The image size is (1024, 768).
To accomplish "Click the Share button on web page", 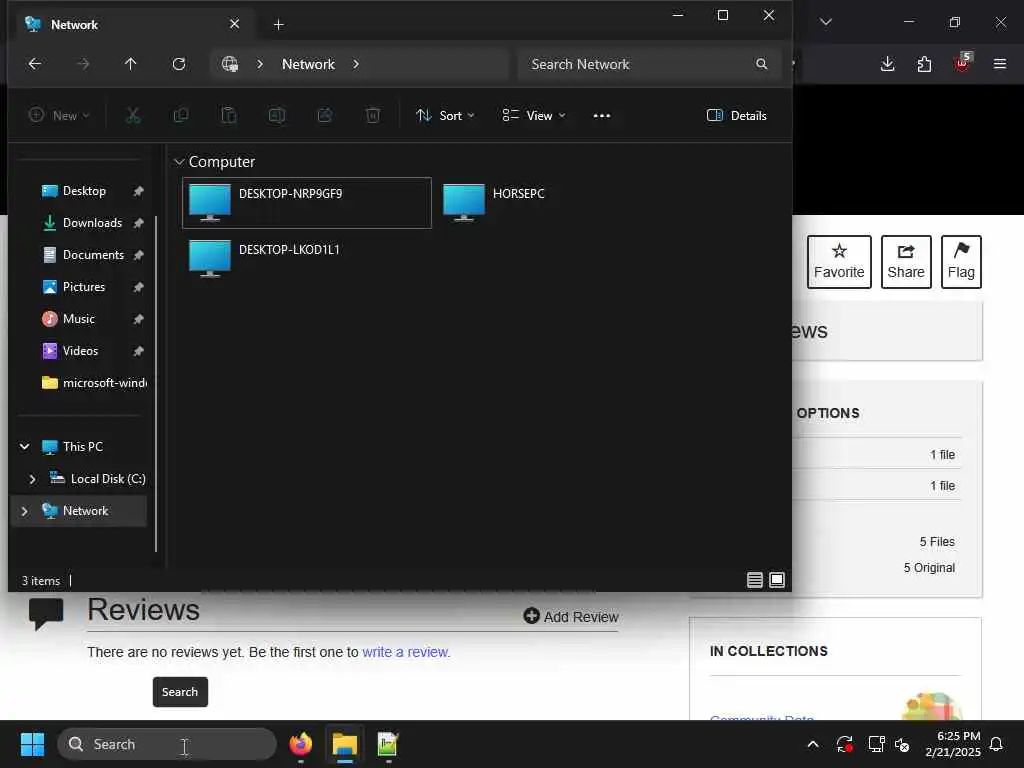I will click(x=905, y=262).
